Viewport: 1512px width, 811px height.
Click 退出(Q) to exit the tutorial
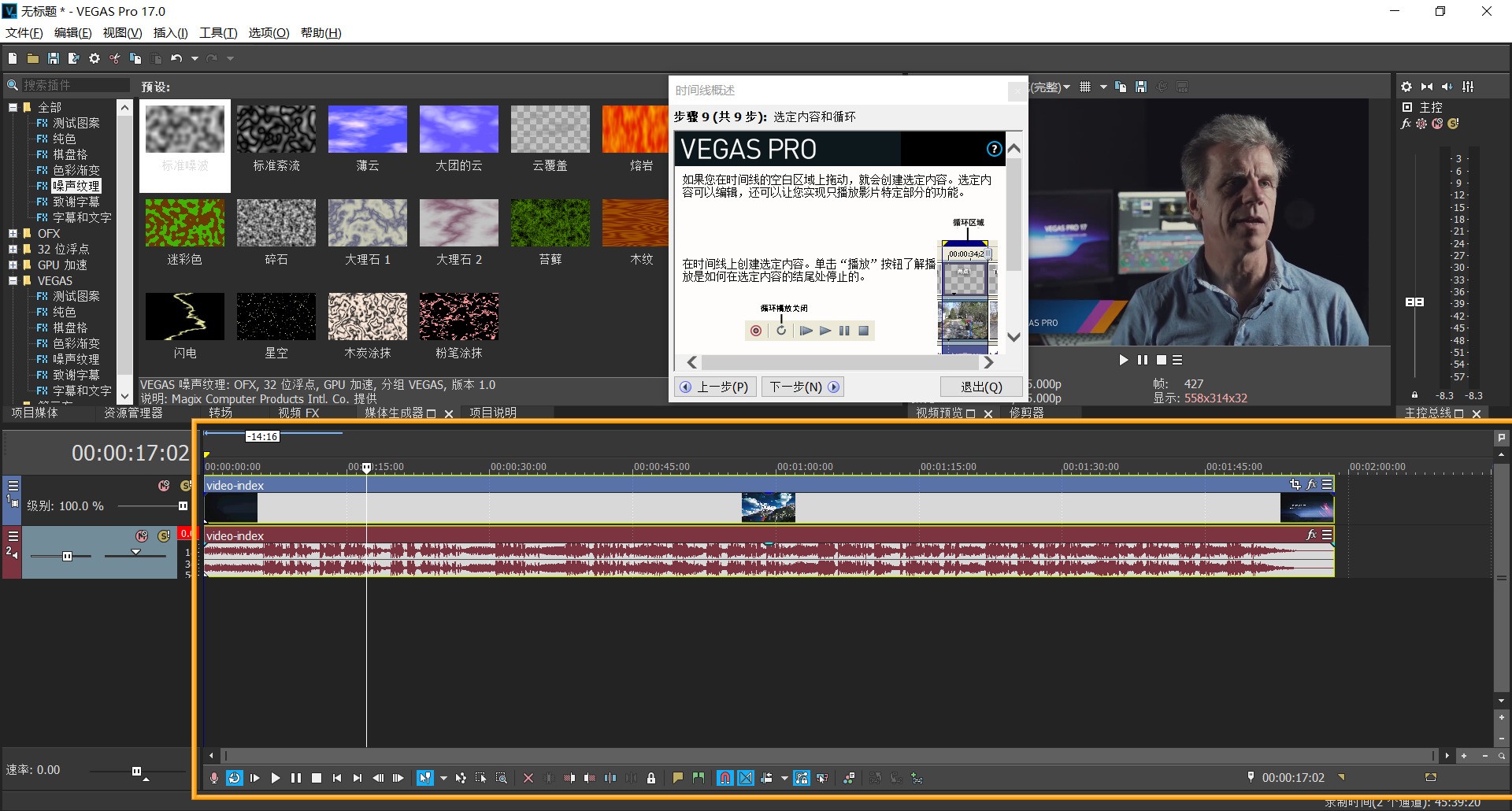pos(981,386)
